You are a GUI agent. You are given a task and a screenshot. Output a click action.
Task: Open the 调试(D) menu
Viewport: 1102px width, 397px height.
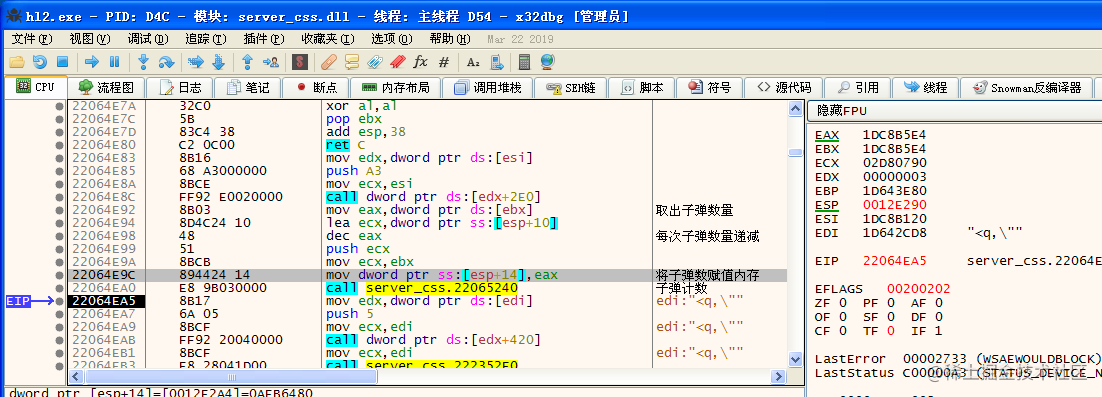tap(148, 39)
